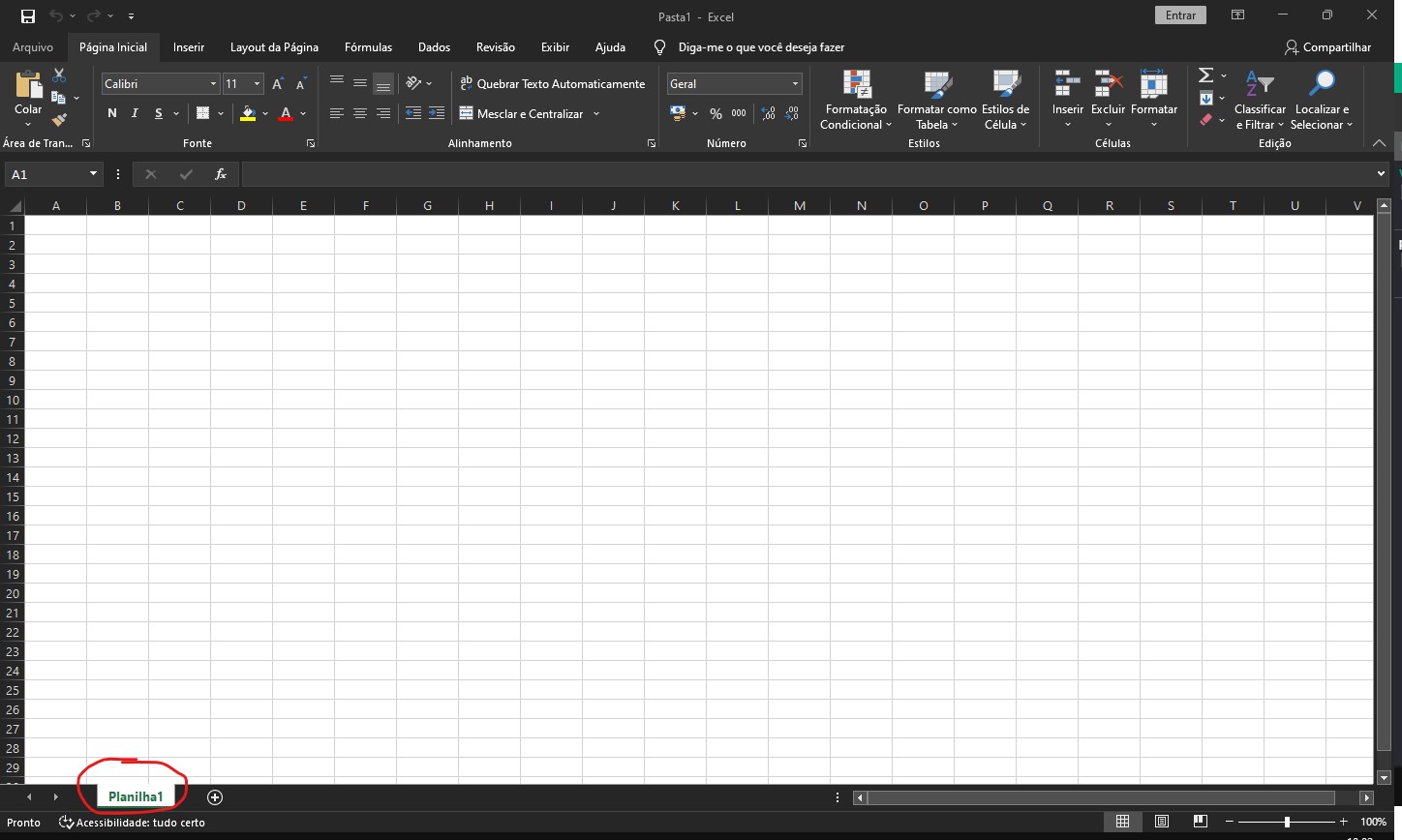Switch to Page Layout view
The width and height of the screenshot is (1402, 840).
1162,822
